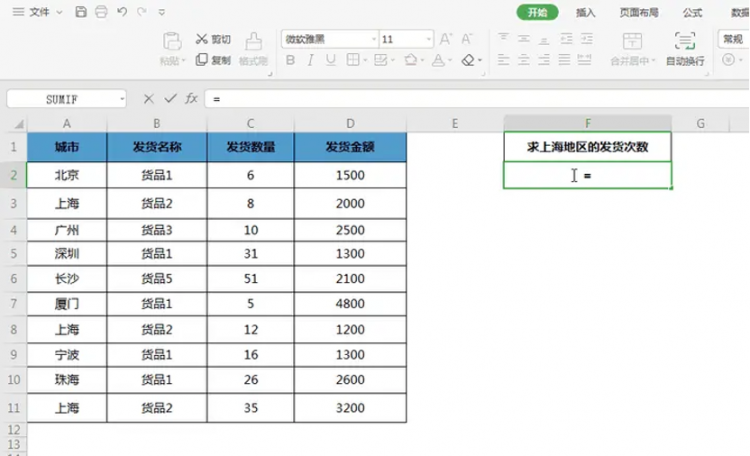The image size is (750, 456).
Task: Toggle italic formatting
Action: 310,60
